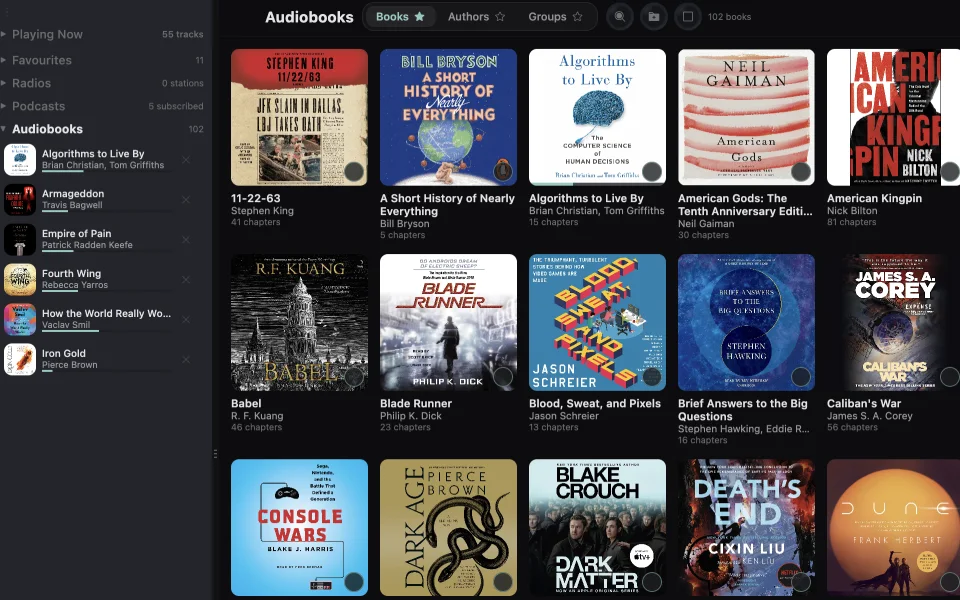Open the 'Babel' title link
Image resolution: width=960 pixels, height=600 pixels.
click(246, 403)
